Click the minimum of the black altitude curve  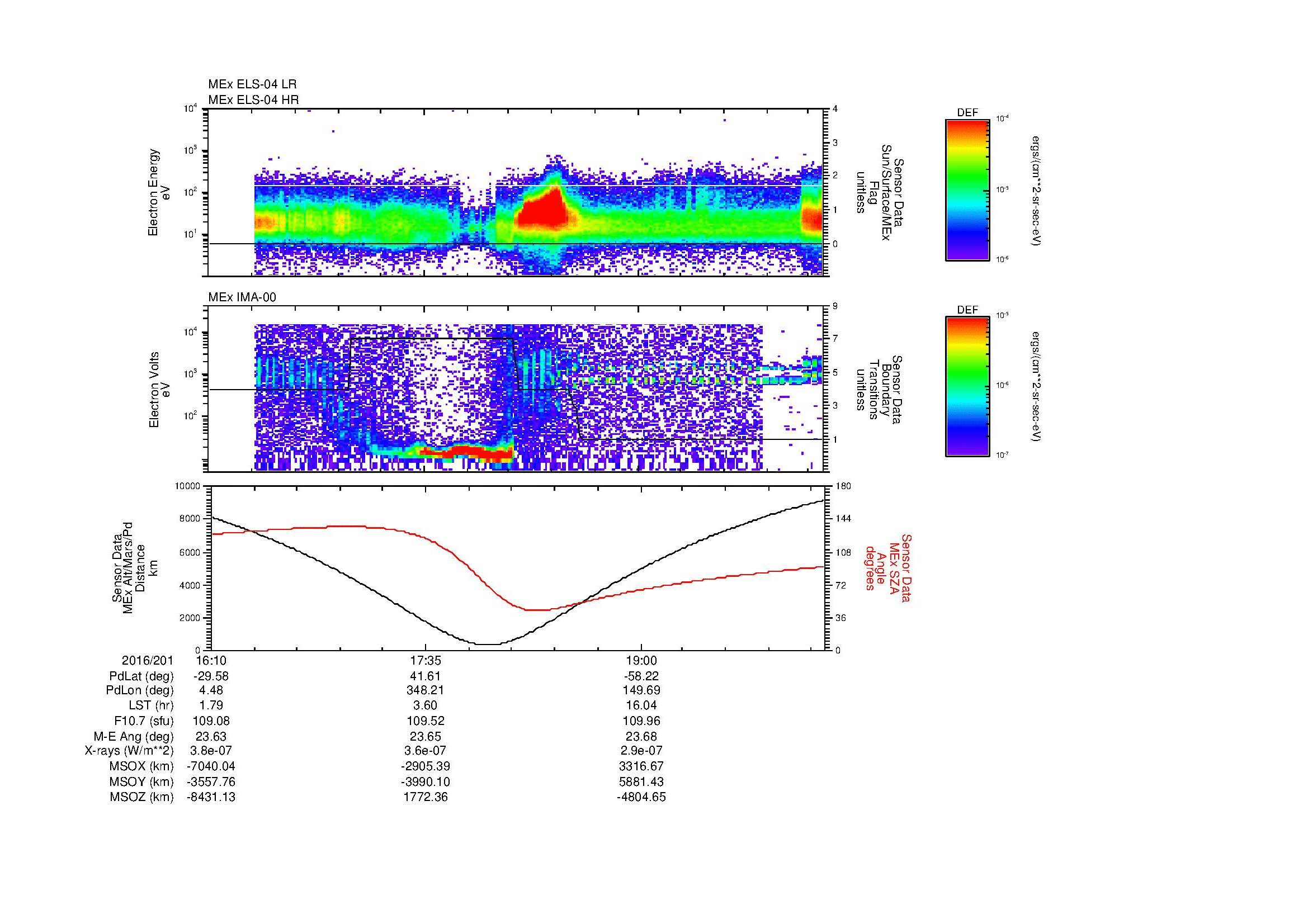488,644
